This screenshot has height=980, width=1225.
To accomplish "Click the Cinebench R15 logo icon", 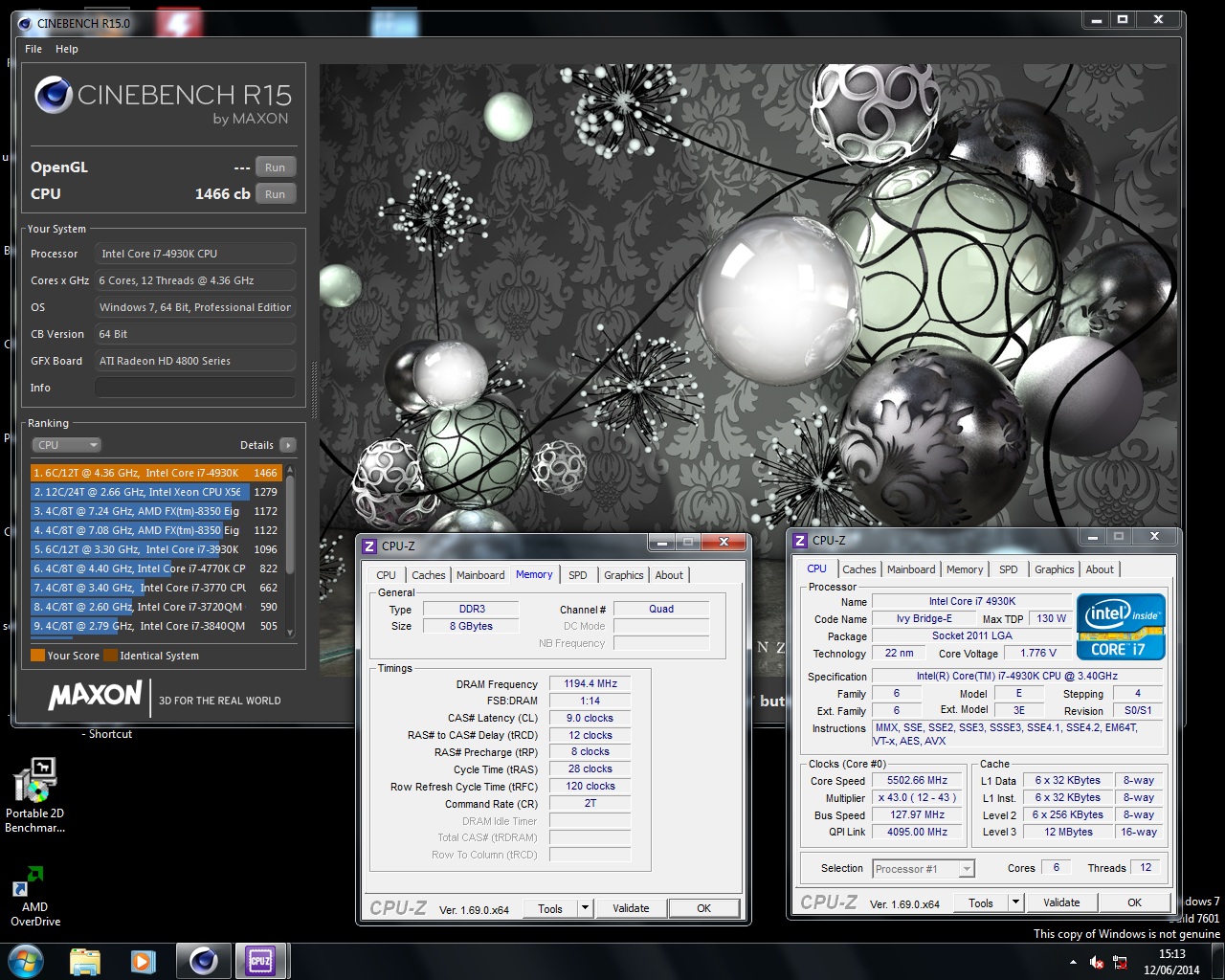I will tap(54, 96).
